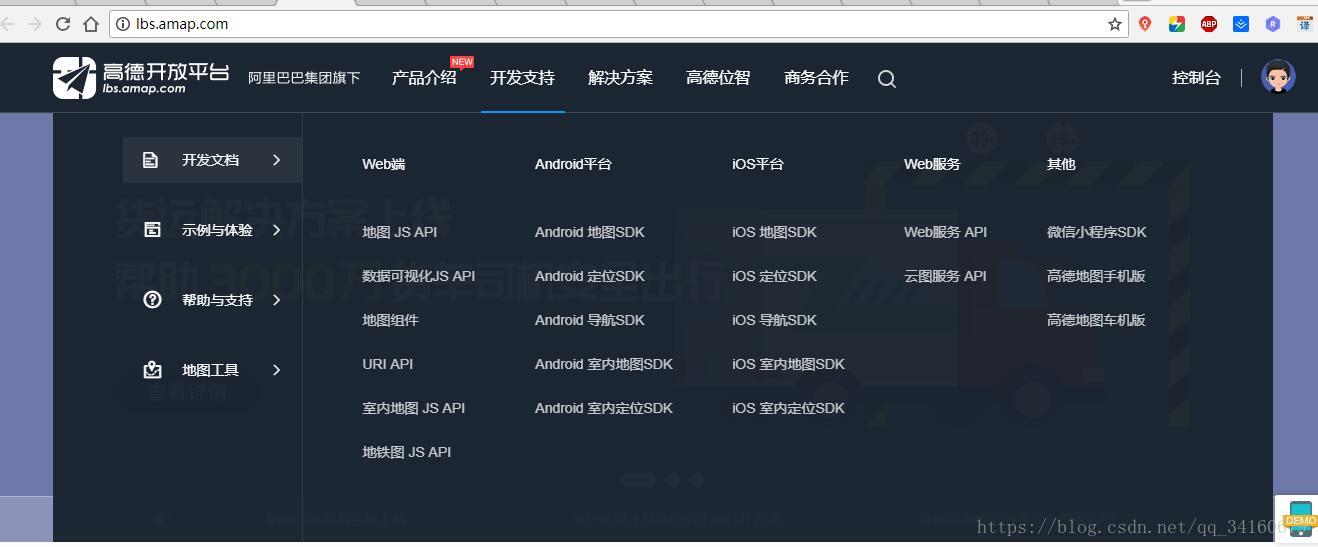
Task: Open Android 定位SDK link
Action: click(590, 276)
